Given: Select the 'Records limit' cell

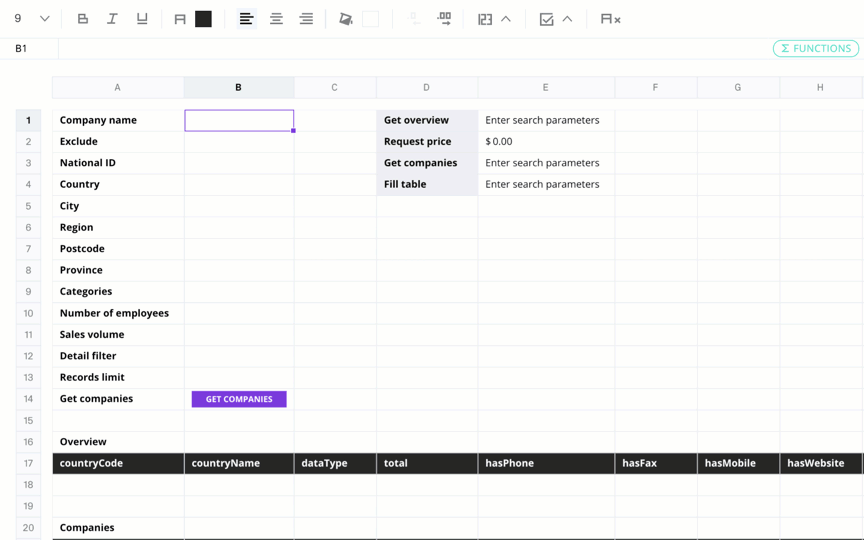Looking at the screenshot, I should coord(118,377).
